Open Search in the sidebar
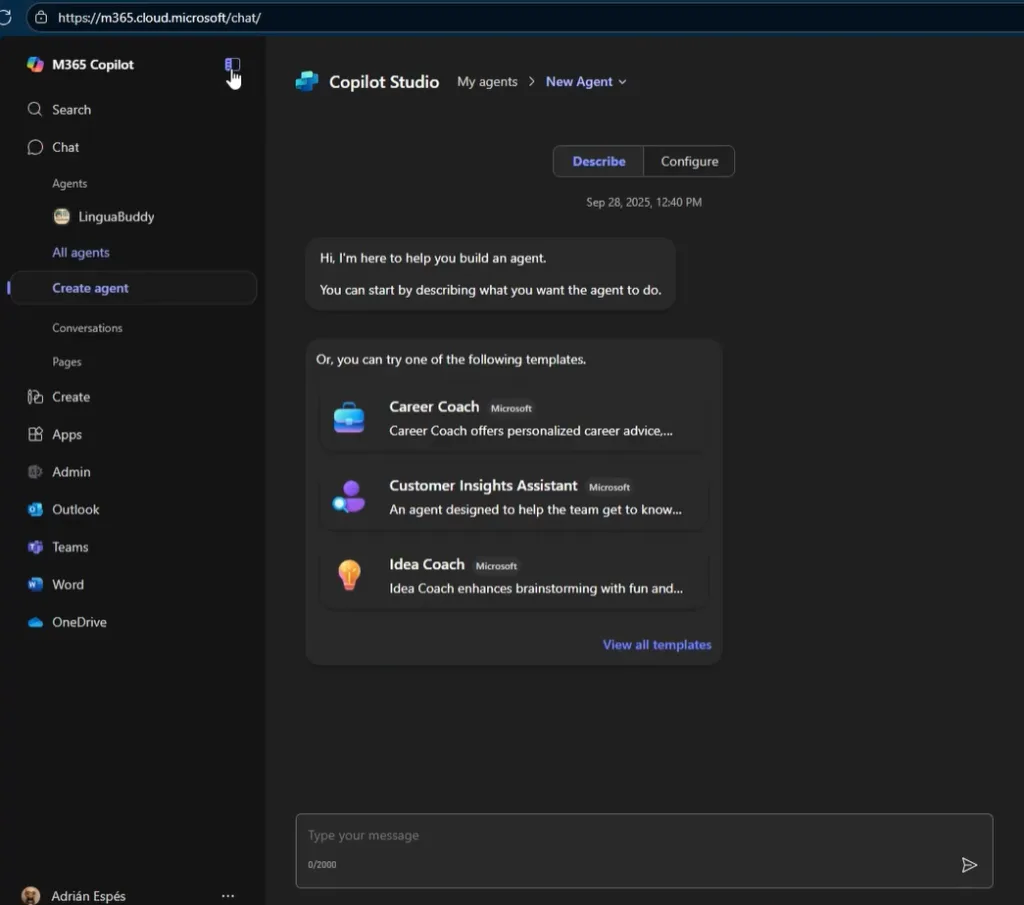 click(71, 110)
